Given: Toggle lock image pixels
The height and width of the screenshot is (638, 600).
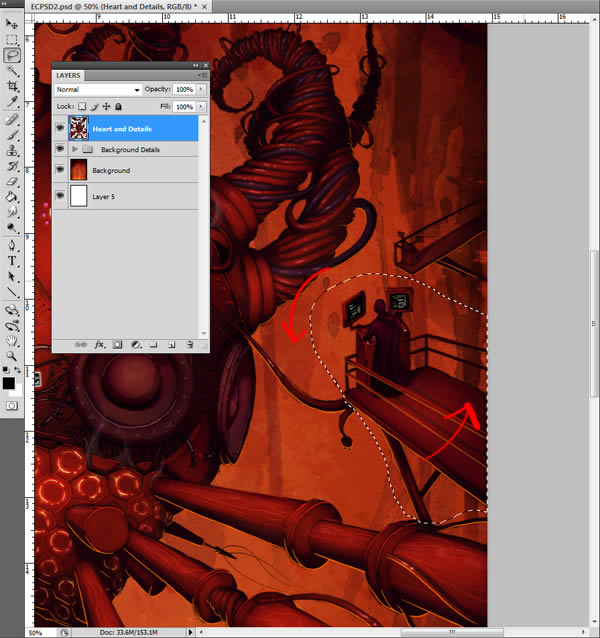Looking at the screenshot, I should click(94, 107).
